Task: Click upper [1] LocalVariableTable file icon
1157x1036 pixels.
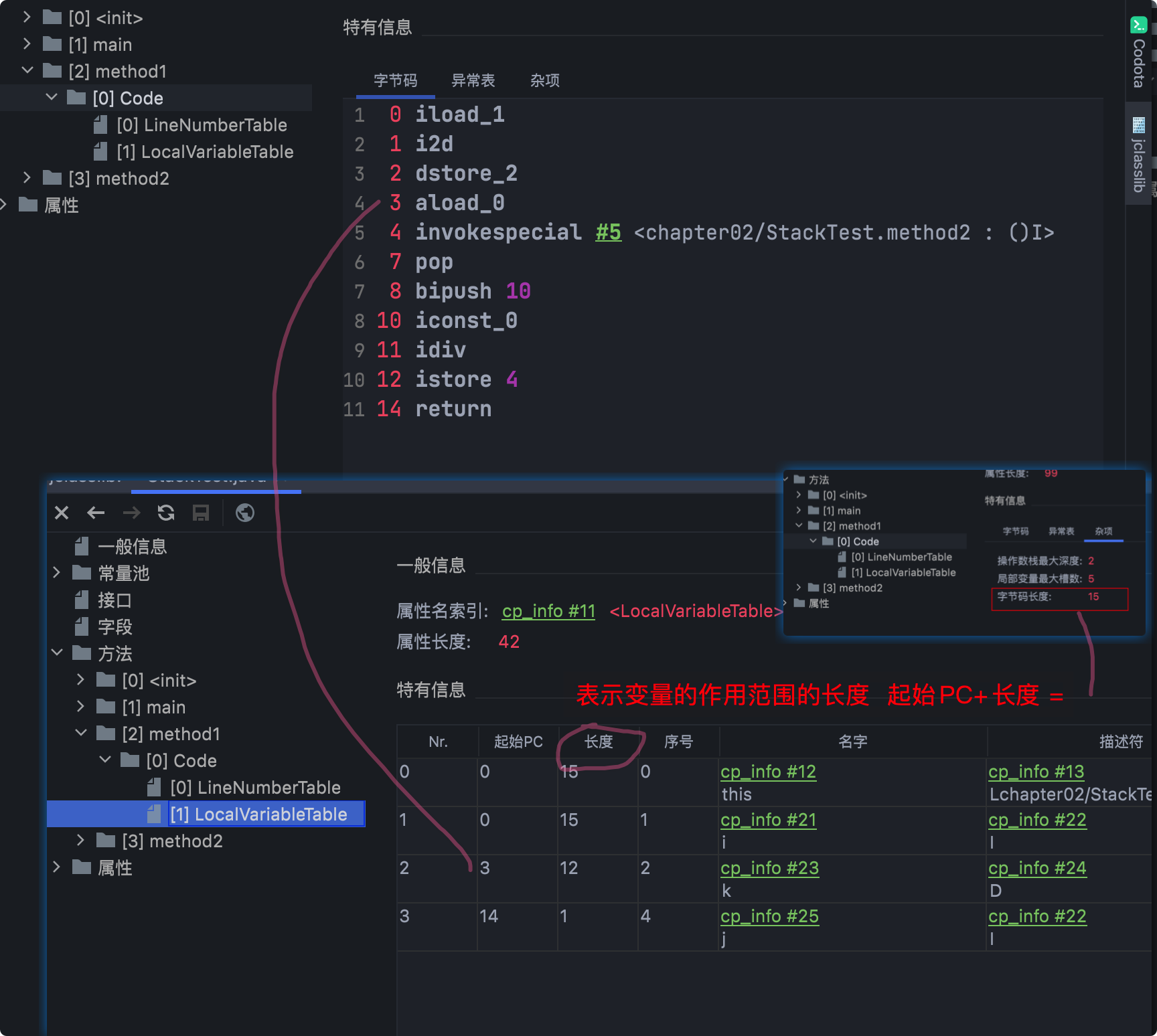Action: click(x=100, y=151)
